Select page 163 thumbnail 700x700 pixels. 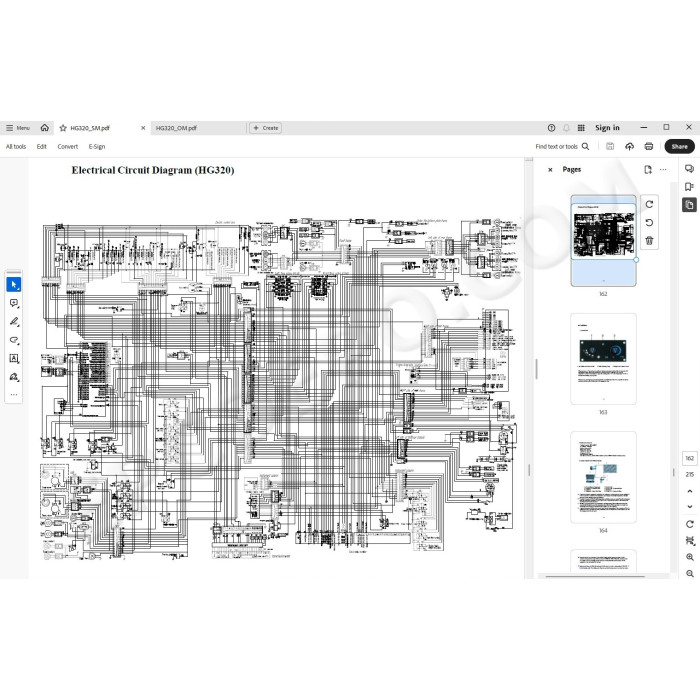coord(603,359)
